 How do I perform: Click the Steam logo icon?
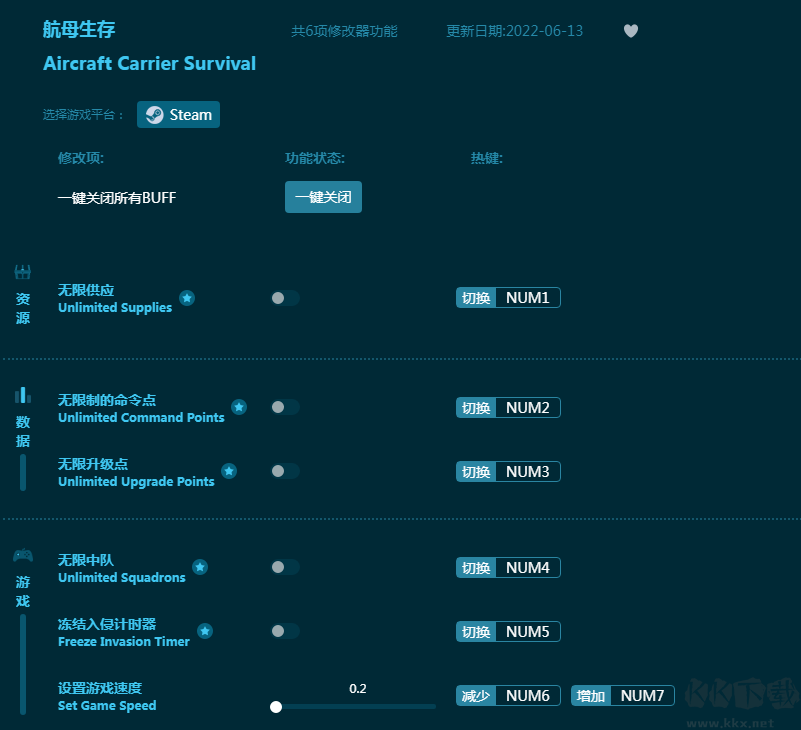pyautogui.click(x=154, y=115)
